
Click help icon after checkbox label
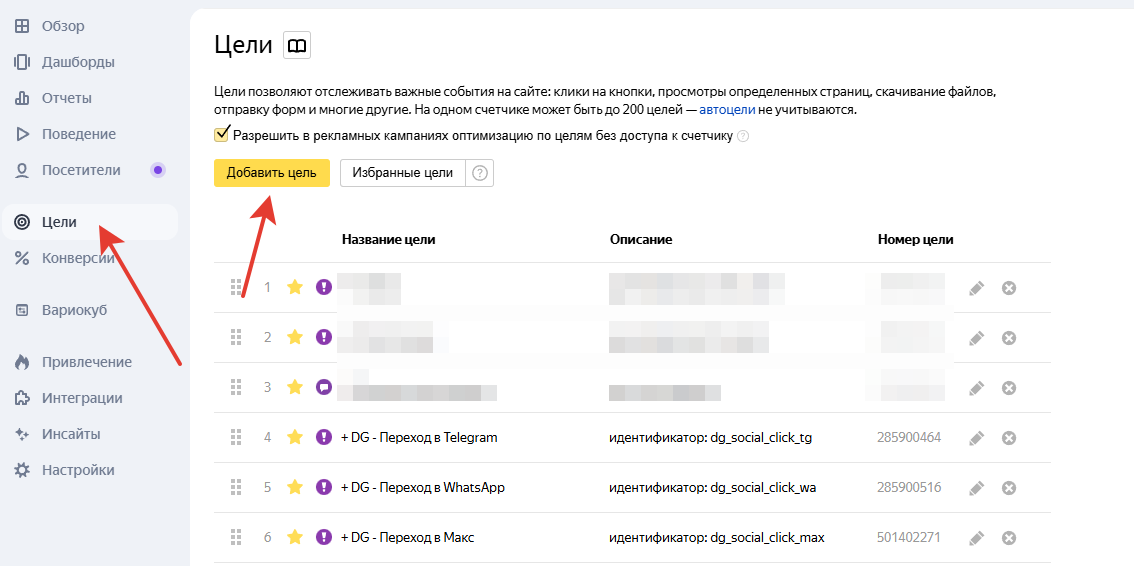(743, 136)
